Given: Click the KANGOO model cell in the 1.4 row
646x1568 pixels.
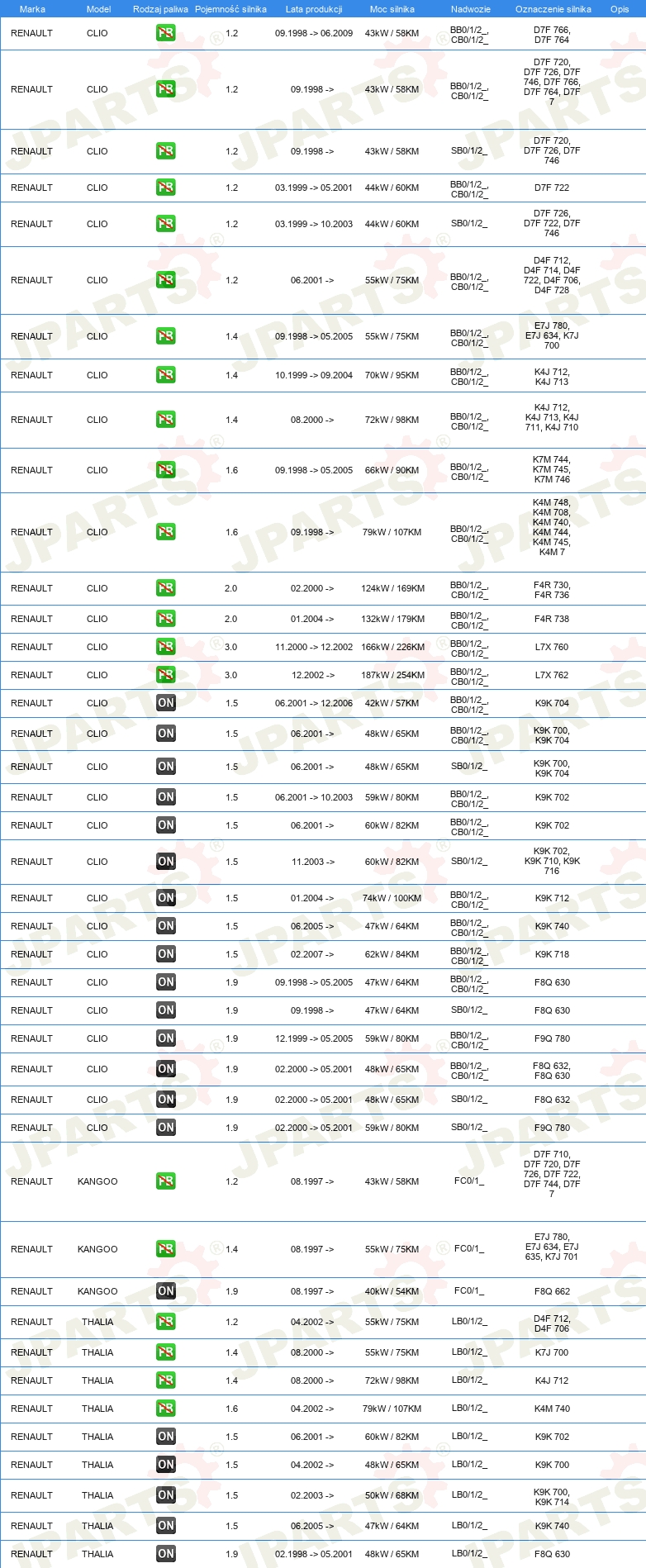Looking at the screenshot, I should (97, 1249).
